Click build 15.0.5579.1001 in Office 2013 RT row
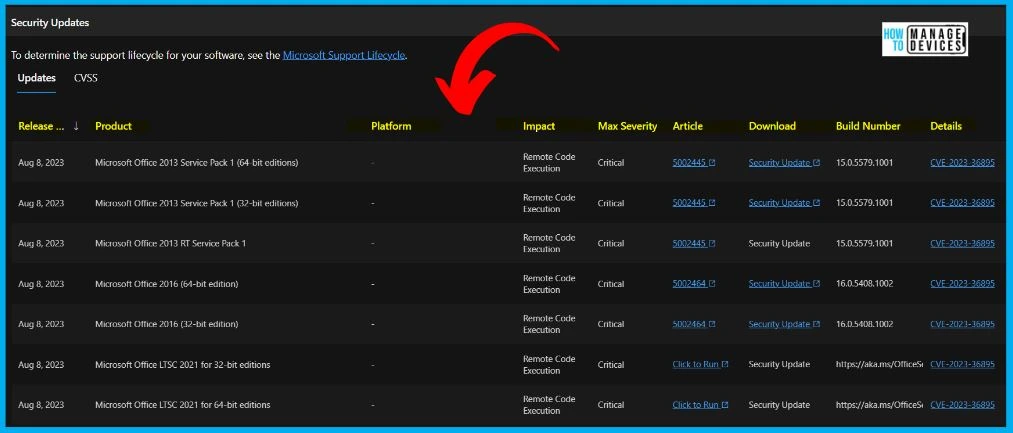The width and height of the screenshot is (1013, 433). point(864,244)
